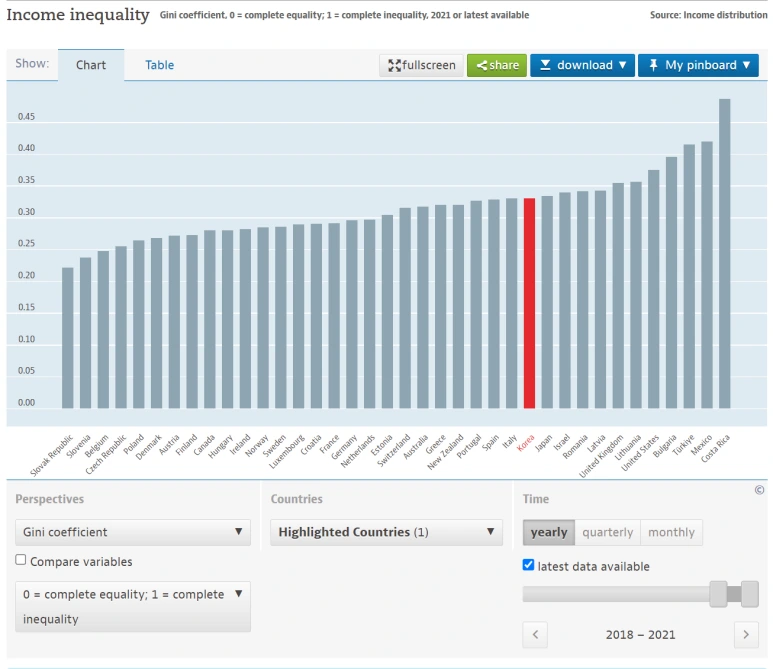
Task: Click the Costa Rica bar
Action: pyautogui.click(x=724, y=253)
